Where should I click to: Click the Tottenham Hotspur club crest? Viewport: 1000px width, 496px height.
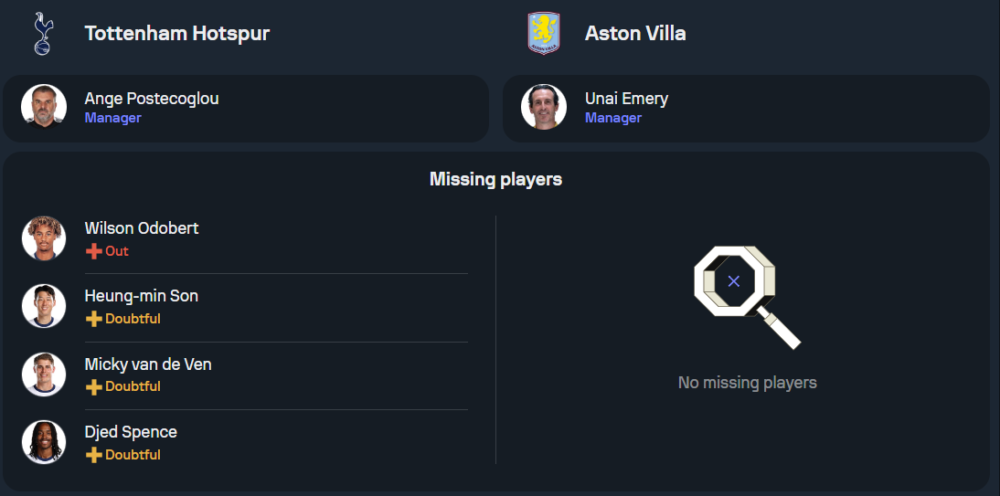(x=43, y=33)
